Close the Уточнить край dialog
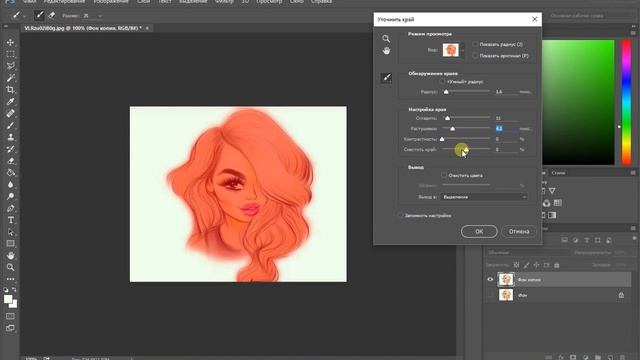The image size is (640, 360). 535,19
